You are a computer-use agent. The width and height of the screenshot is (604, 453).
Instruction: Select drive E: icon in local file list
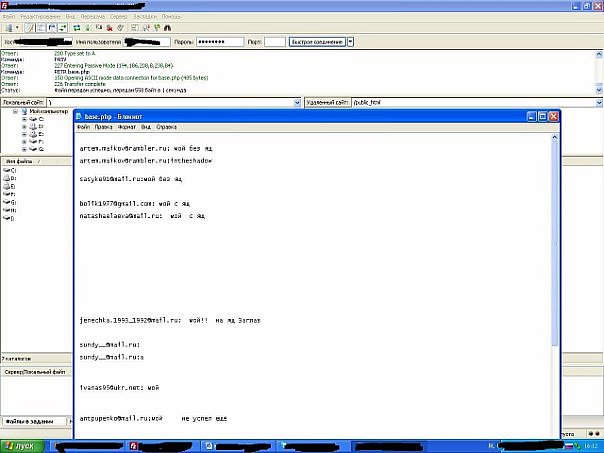point(8,186)
